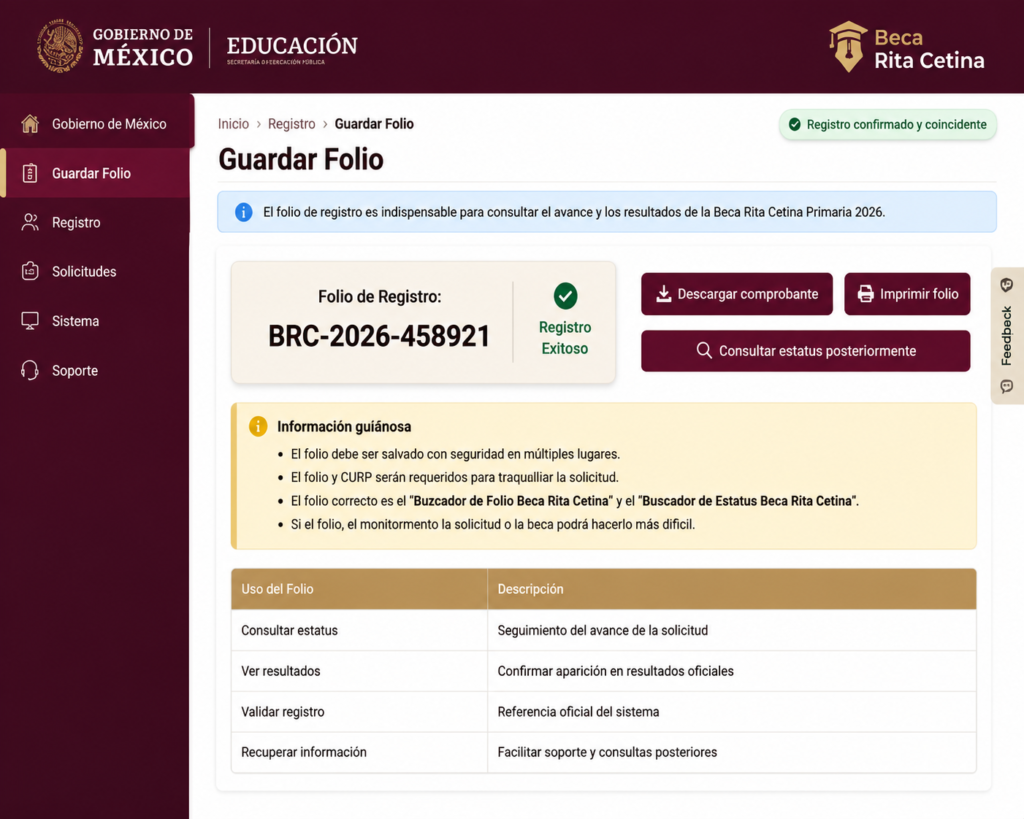Click the Registro breadcrumb link
Viewport: 1024px width, 819px height.
(291, 123)
